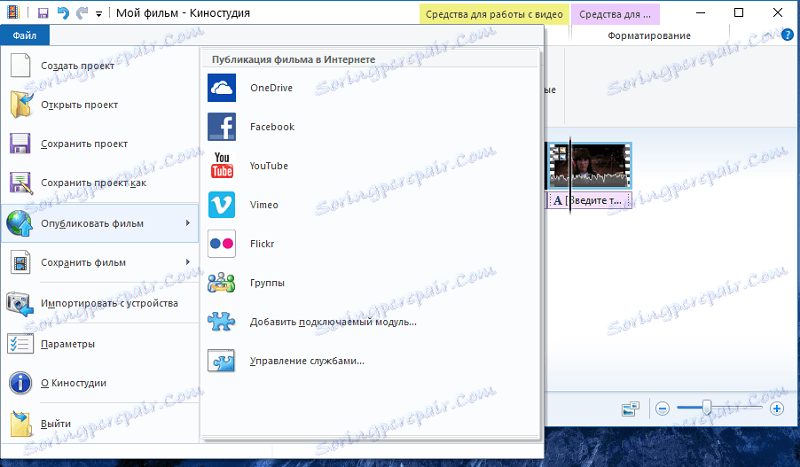Click the Undo arrow in quick access toolbar
The width and height of the screenshot is (800, 467).
[63, 13]
